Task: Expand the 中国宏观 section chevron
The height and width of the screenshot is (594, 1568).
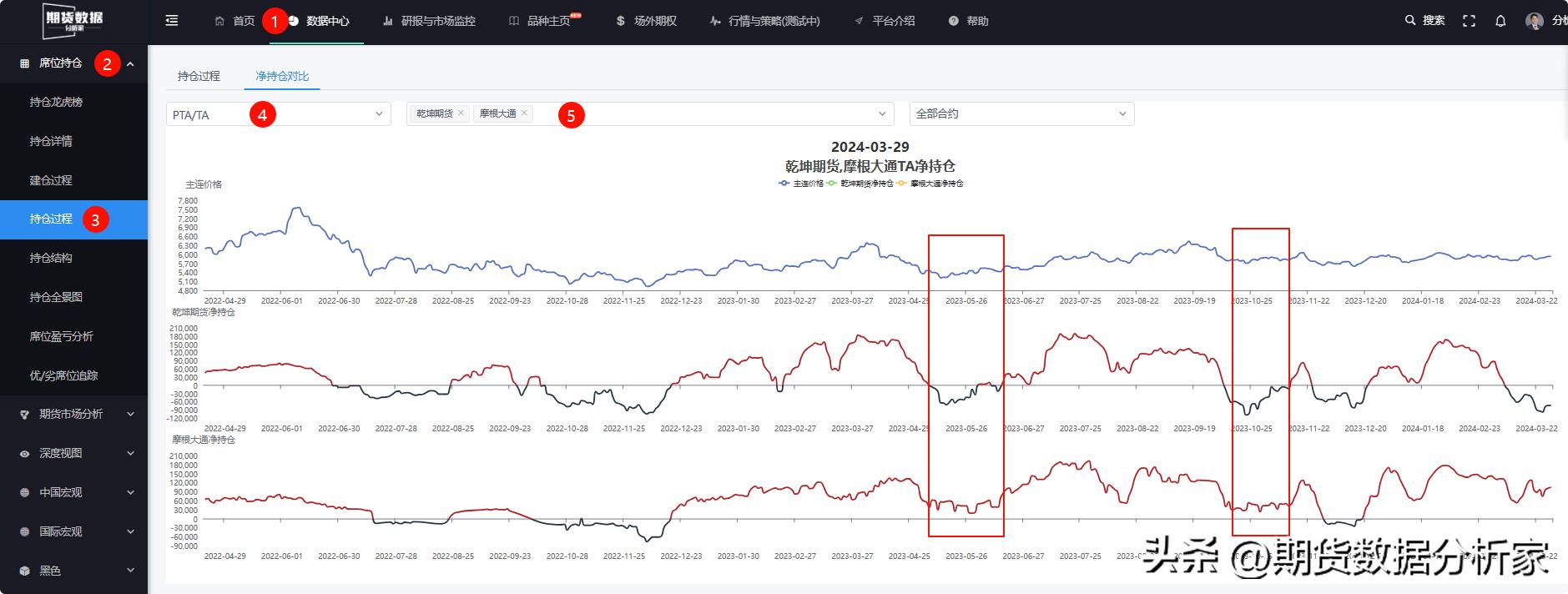Action: [x=130, y=492]
